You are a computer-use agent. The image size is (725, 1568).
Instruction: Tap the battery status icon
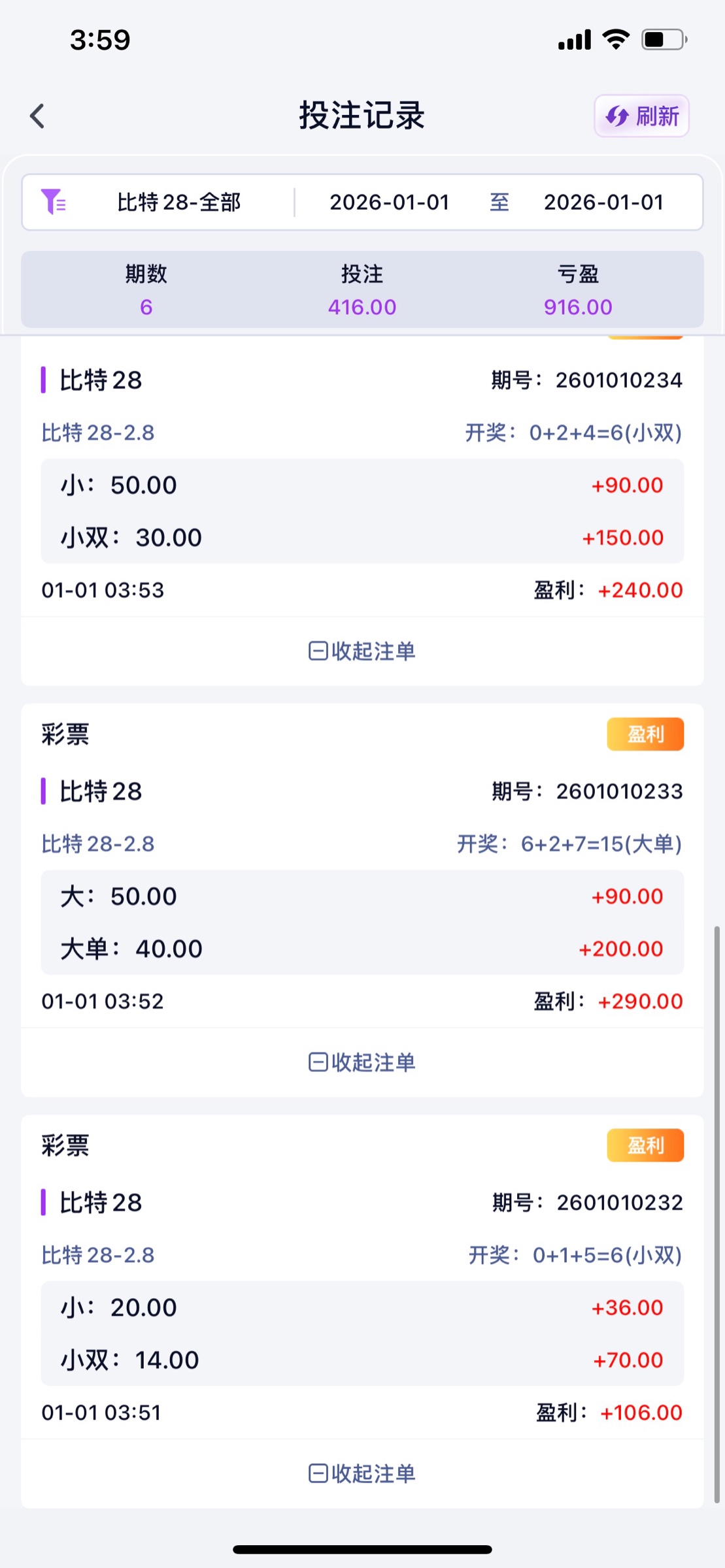664,40
